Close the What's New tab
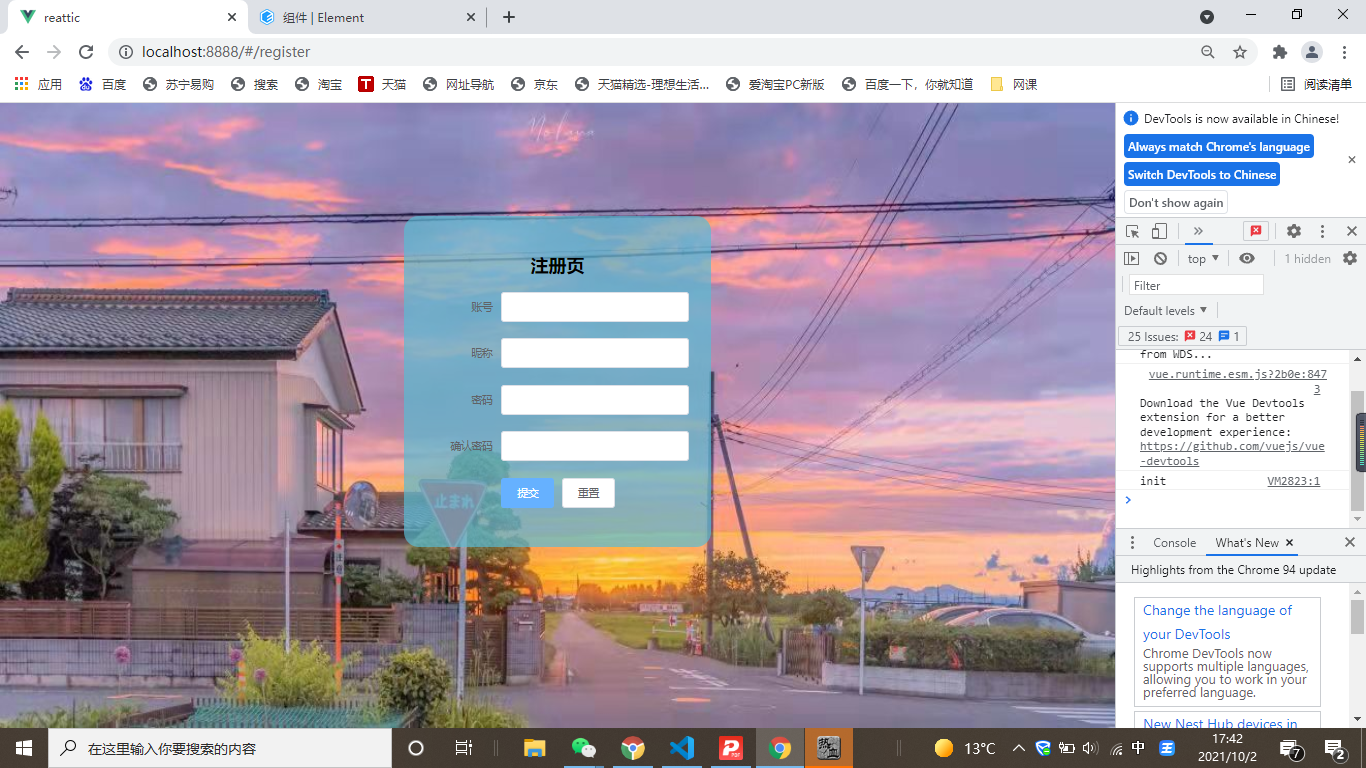The width and height of the screenshot is (1366, 768). tap(1290, 543)
